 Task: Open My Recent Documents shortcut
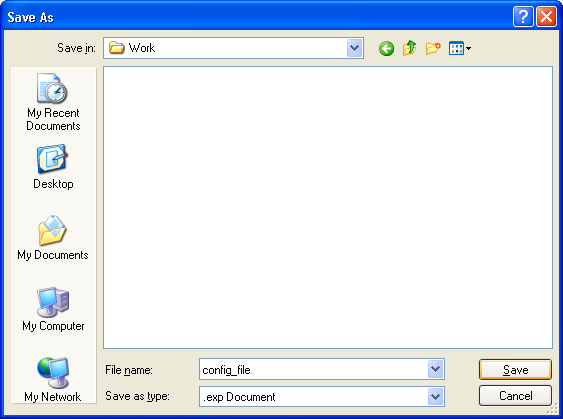[x=53, y=102]
